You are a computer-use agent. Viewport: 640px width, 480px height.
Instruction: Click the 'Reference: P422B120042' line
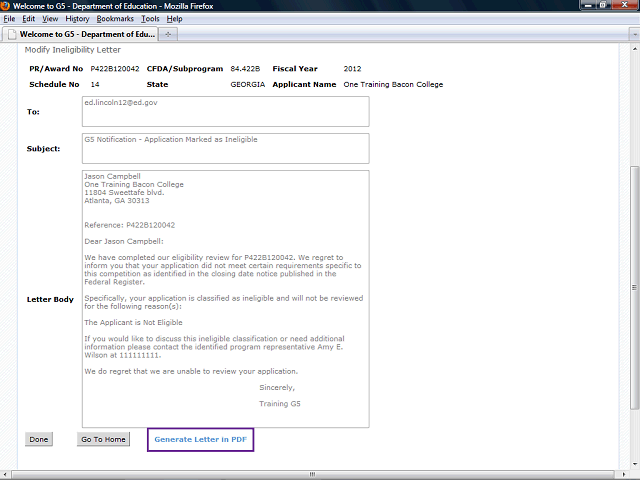tap(129, 225)
